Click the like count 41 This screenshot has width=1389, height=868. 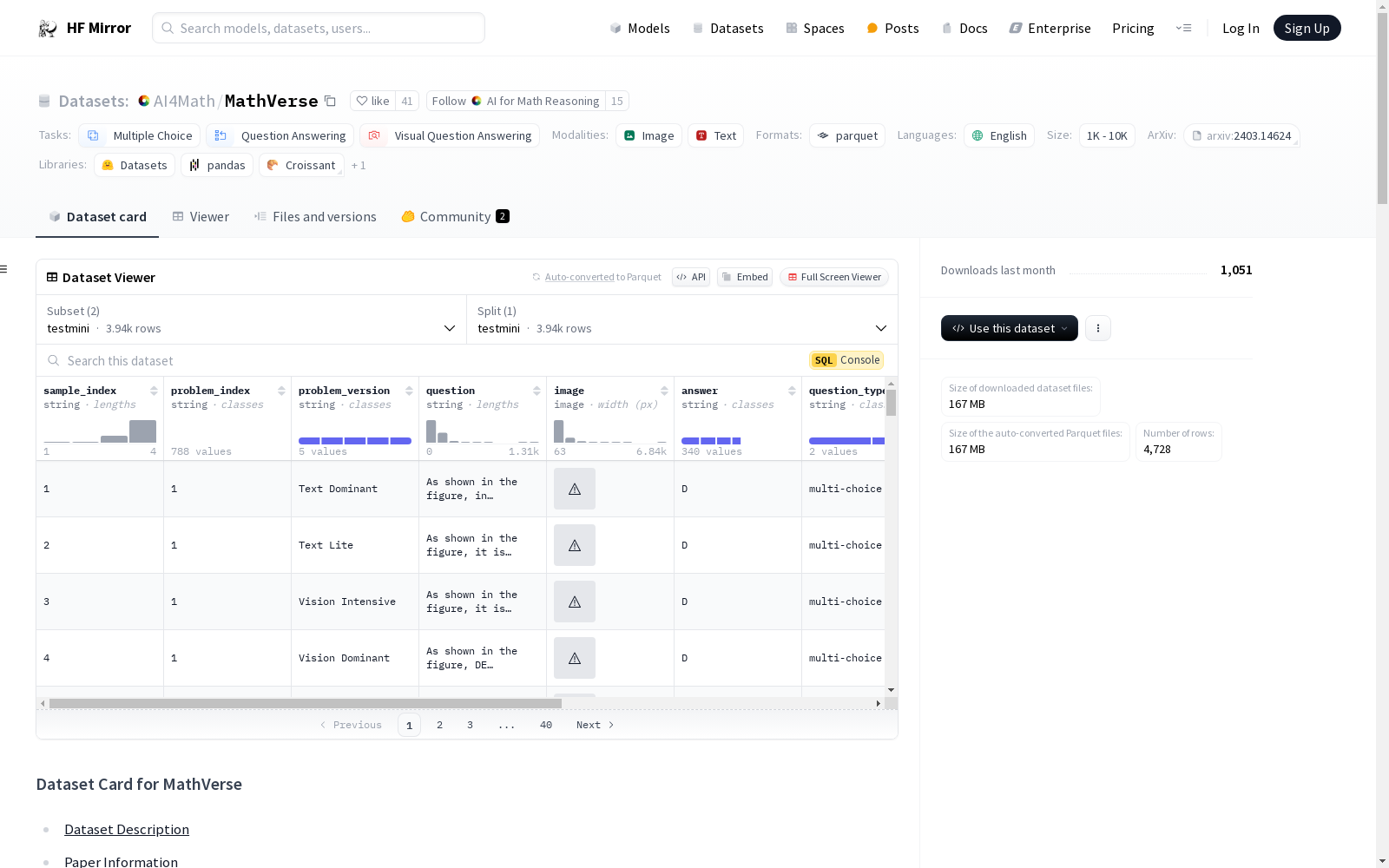click(x=407, y=101)
